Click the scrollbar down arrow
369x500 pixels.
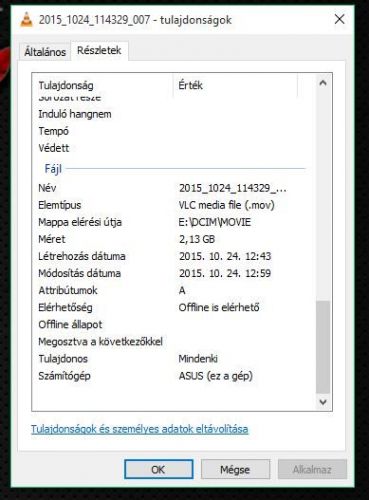pos(323,402)
